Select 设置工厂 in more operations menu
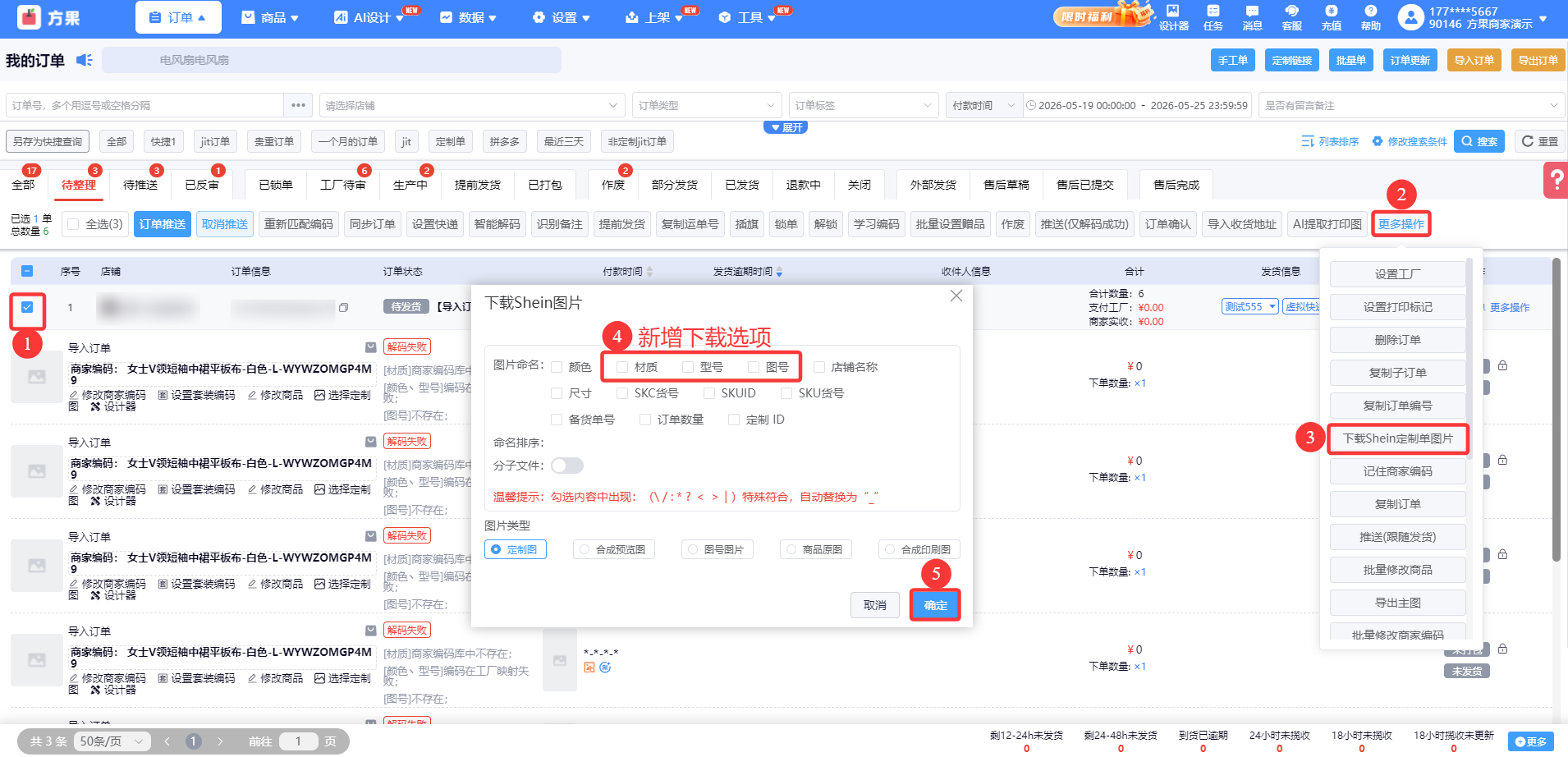Image resolution: width=1568 pixels, height=757 pixels. (1397, 274)
